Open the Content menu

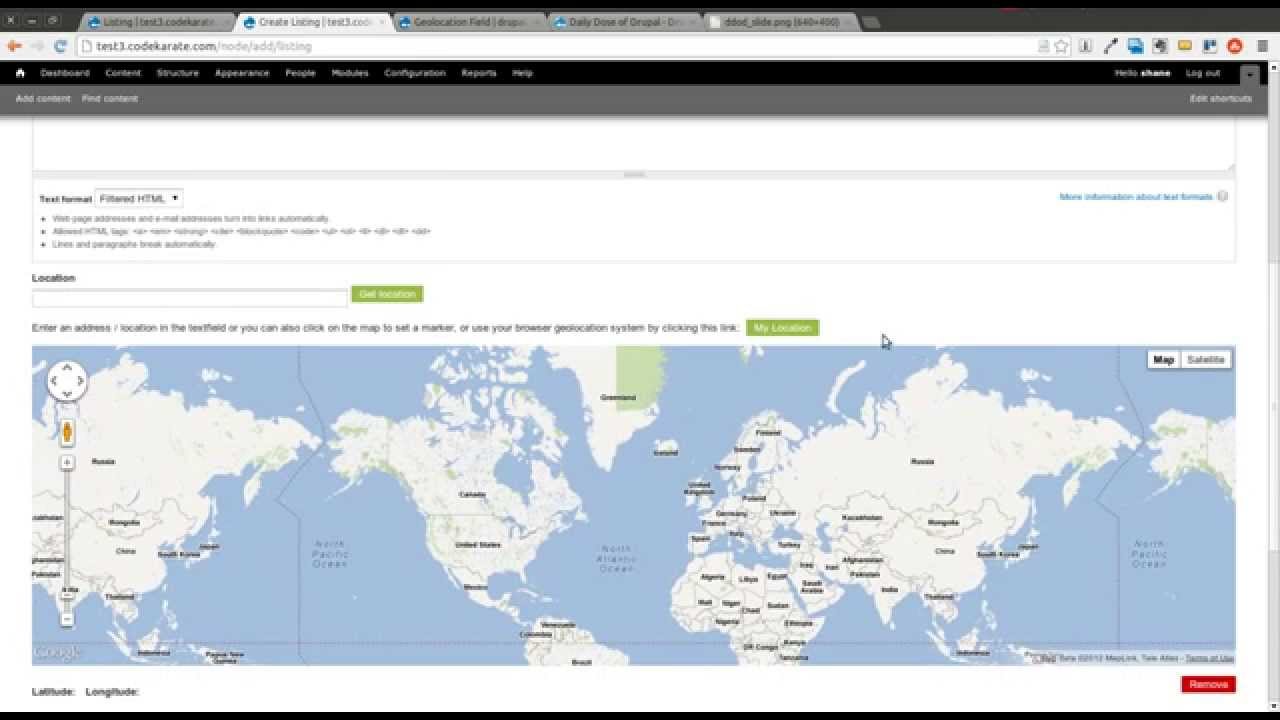[123, 73]
